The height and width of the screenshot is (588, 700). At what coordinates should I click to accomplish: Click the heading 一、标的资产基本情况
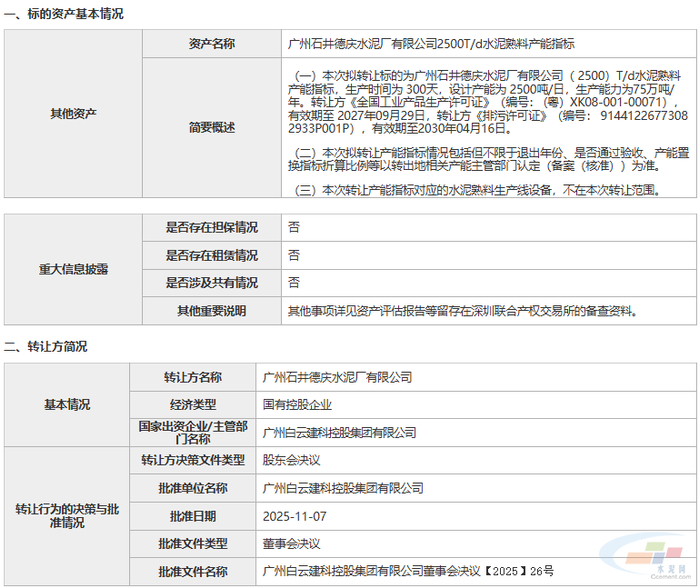pyautogui.click(x=64, y=14)
